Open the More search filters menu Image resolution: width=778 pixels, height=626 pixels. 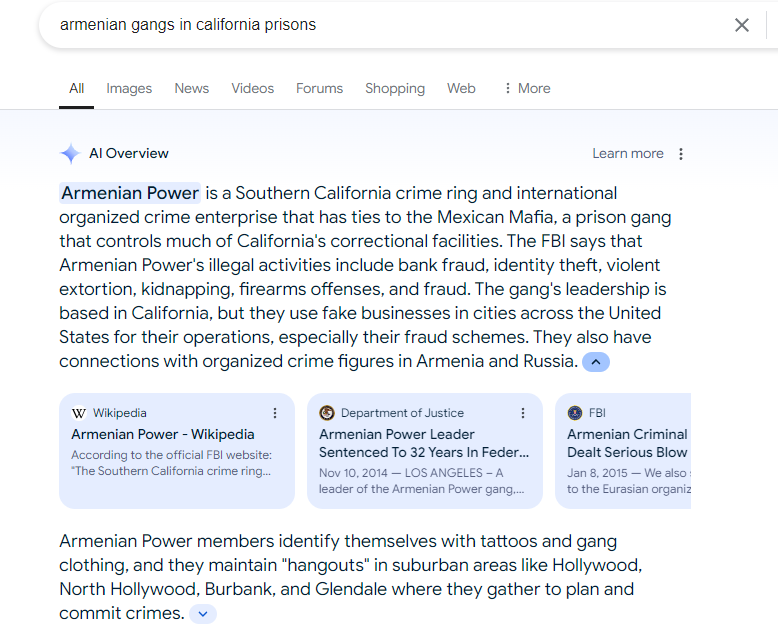(527, 88)
